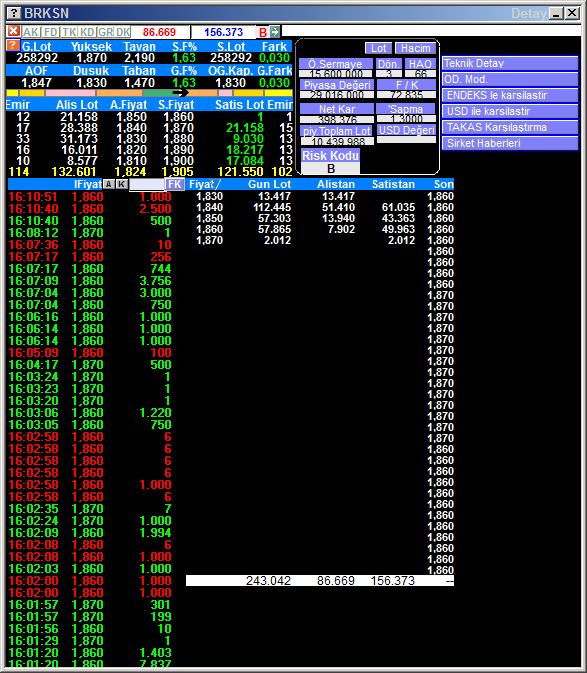Select the FD toolbar button

pyautogui.click(x=51, y=32)
